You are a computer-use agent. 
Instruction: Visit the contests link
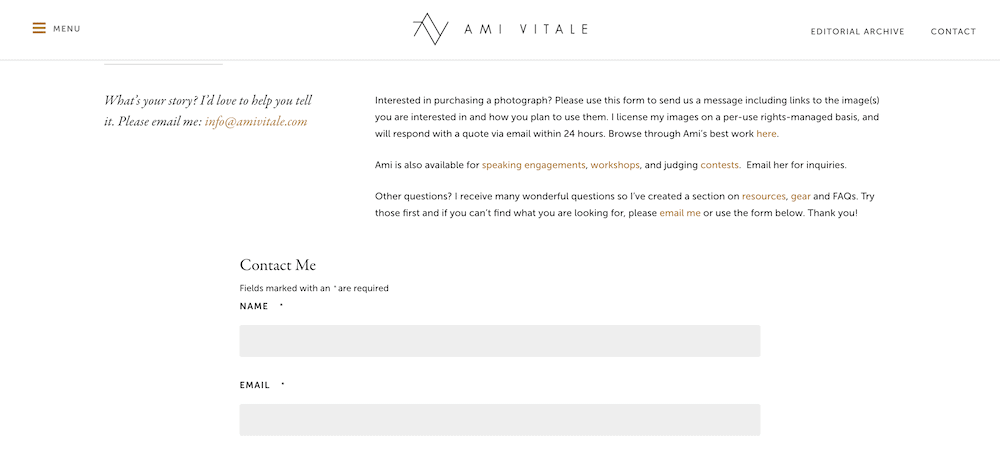[x=720, y=165]
